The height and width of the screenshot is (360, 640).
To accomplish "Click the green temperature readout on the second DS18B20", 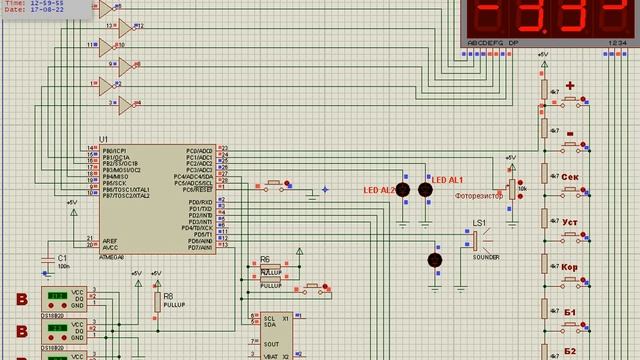I will tap(57, 328).
